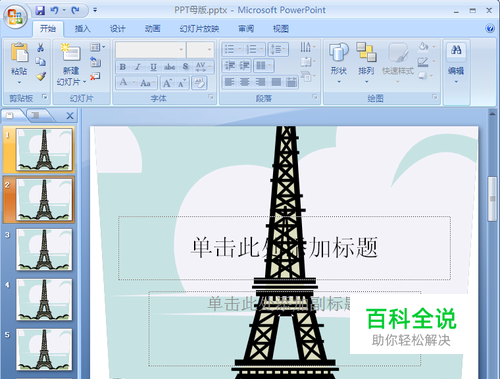The height and width of the screenshot is (379, 500).
Task: Open the font size combo box
Action: click(200, 50)
